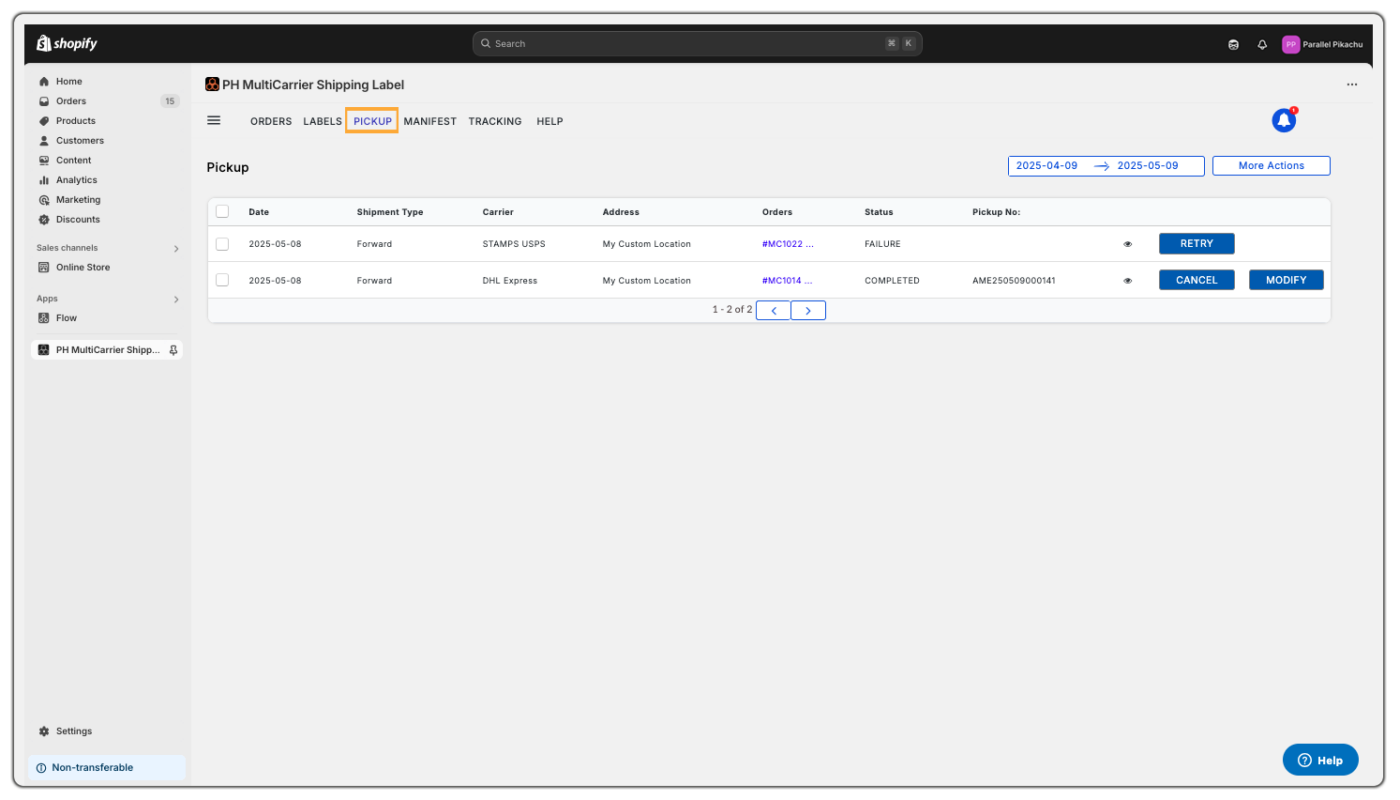Open the Parallel Pikachu account menu
The image size is (1400, 800).
click(1322, 44)
